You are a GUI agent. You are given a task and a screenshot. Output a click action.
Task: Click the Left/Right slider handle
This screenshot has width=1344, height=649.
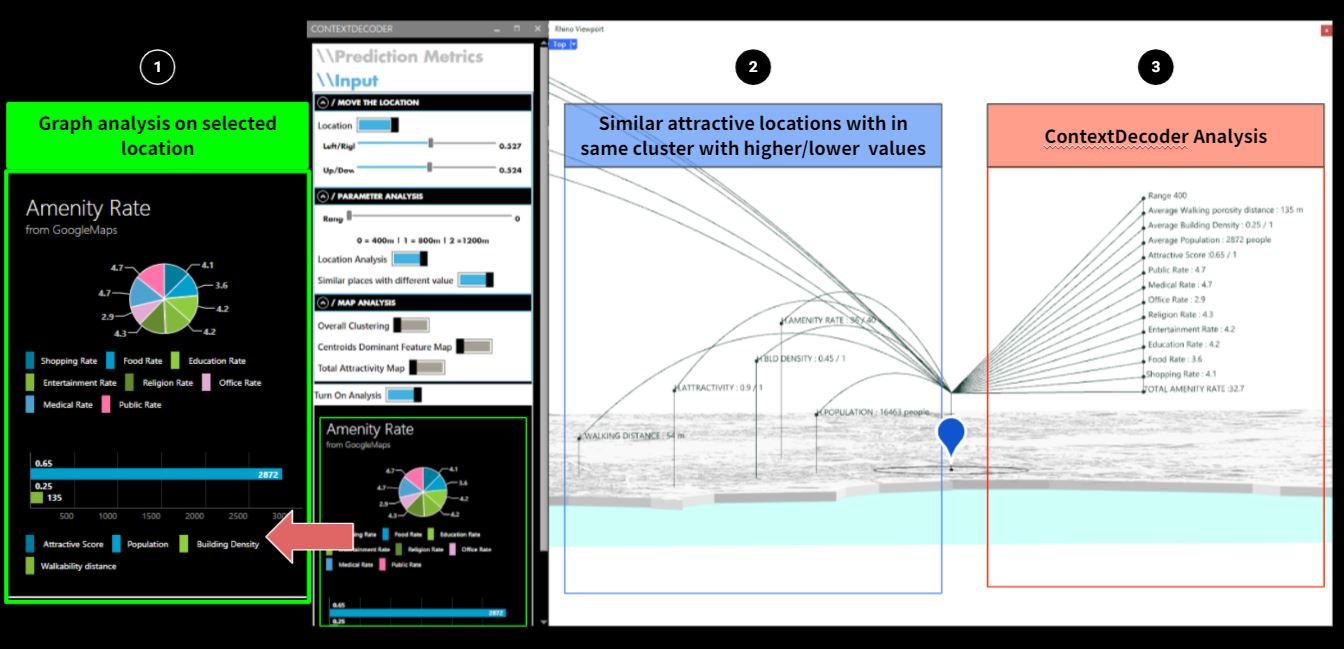click(x=431, y=145)
